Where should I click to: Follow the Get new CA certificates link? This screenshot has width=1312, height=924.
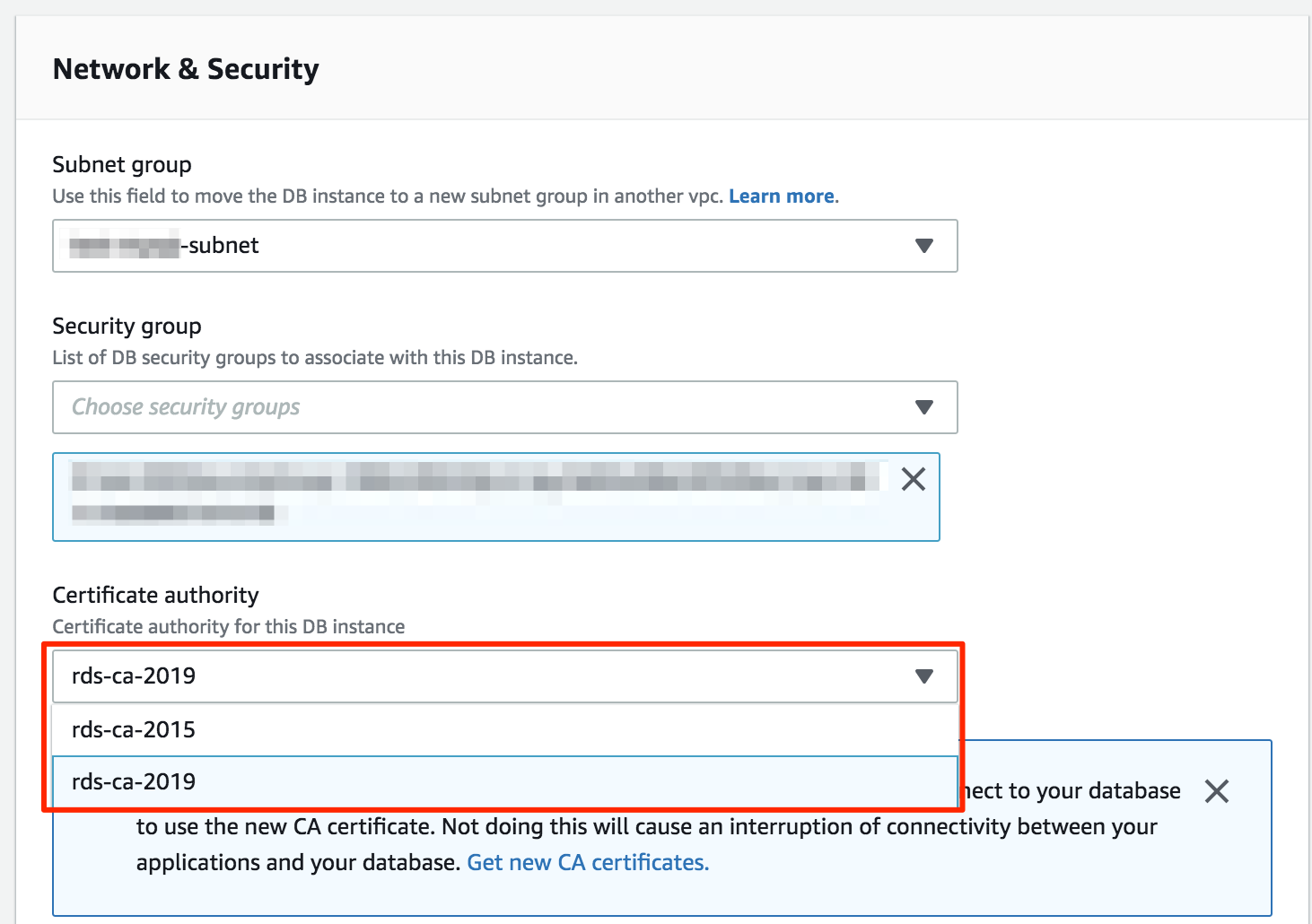(x=586, y=862)
